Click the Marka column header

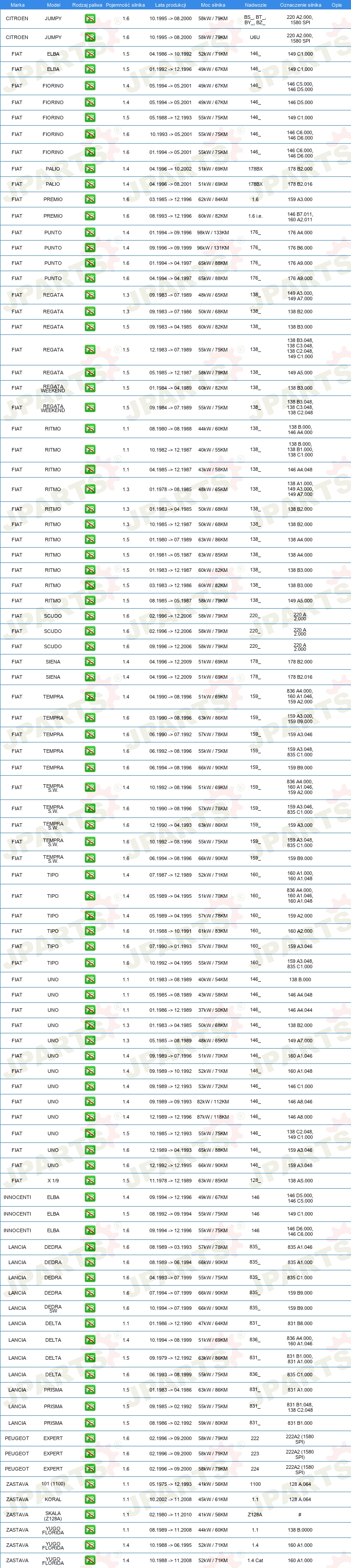pyautogui.click(x=18, y=5)
